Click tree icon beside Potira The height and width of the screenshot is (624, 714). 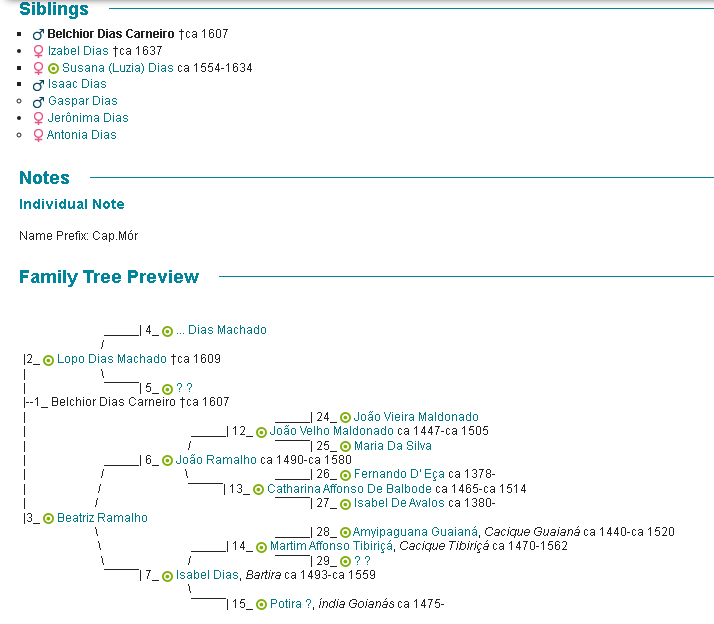(x=261, y=605)
